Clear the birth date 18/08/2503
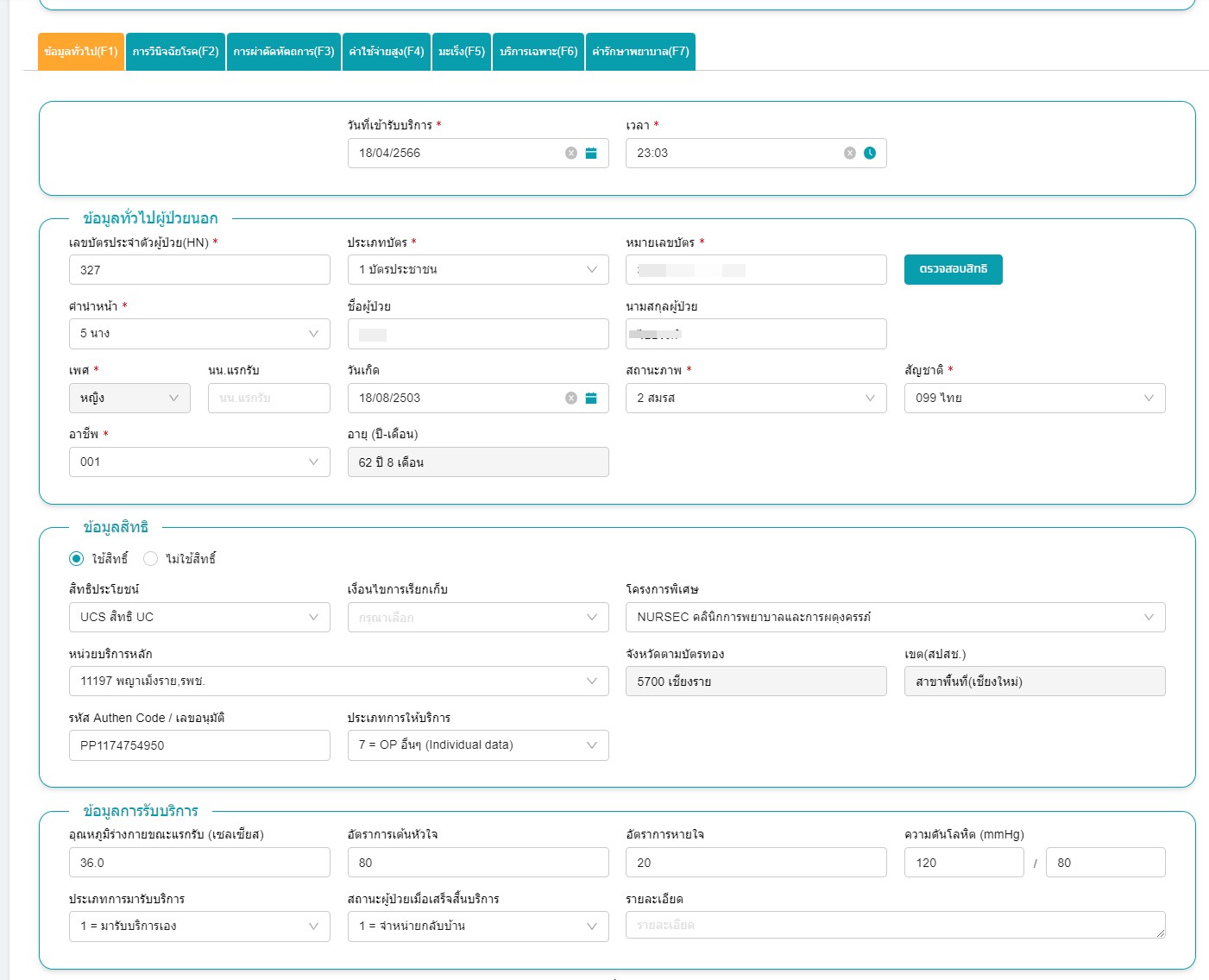 pos(570,398)
